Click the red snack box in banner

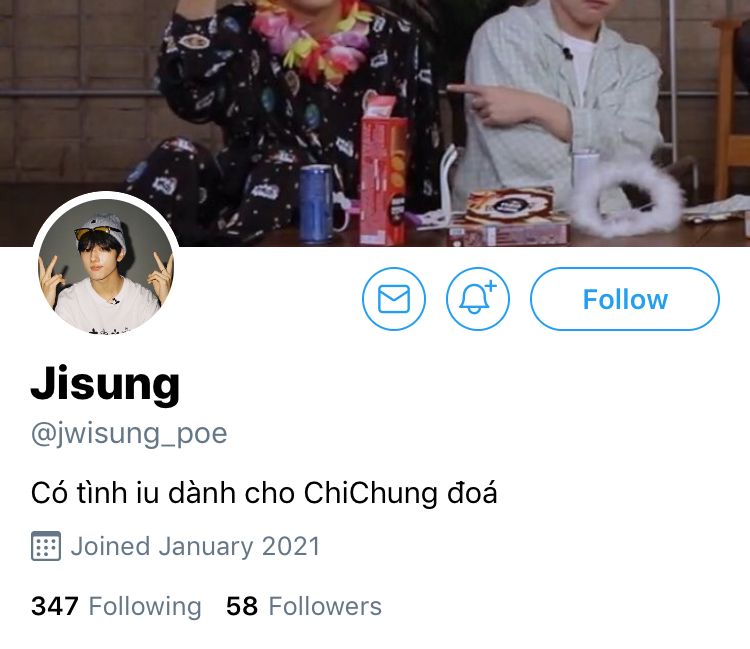[384, 175]
